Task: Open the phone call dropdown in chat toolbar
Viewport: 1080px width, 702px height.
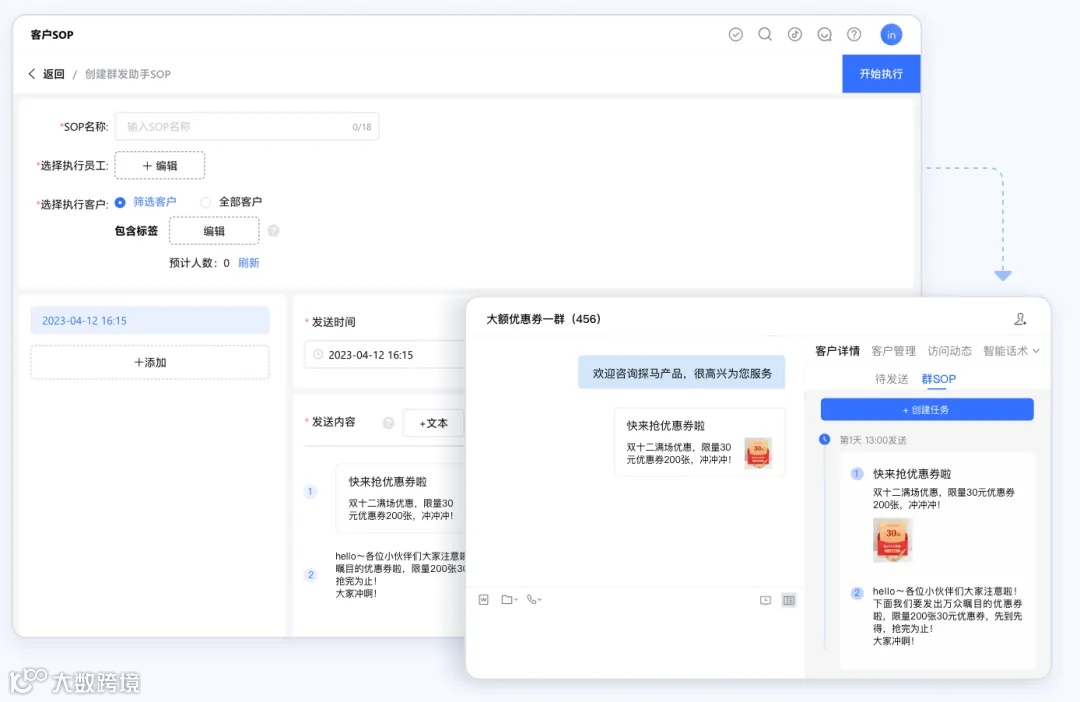Action: [x=531, y=599]
